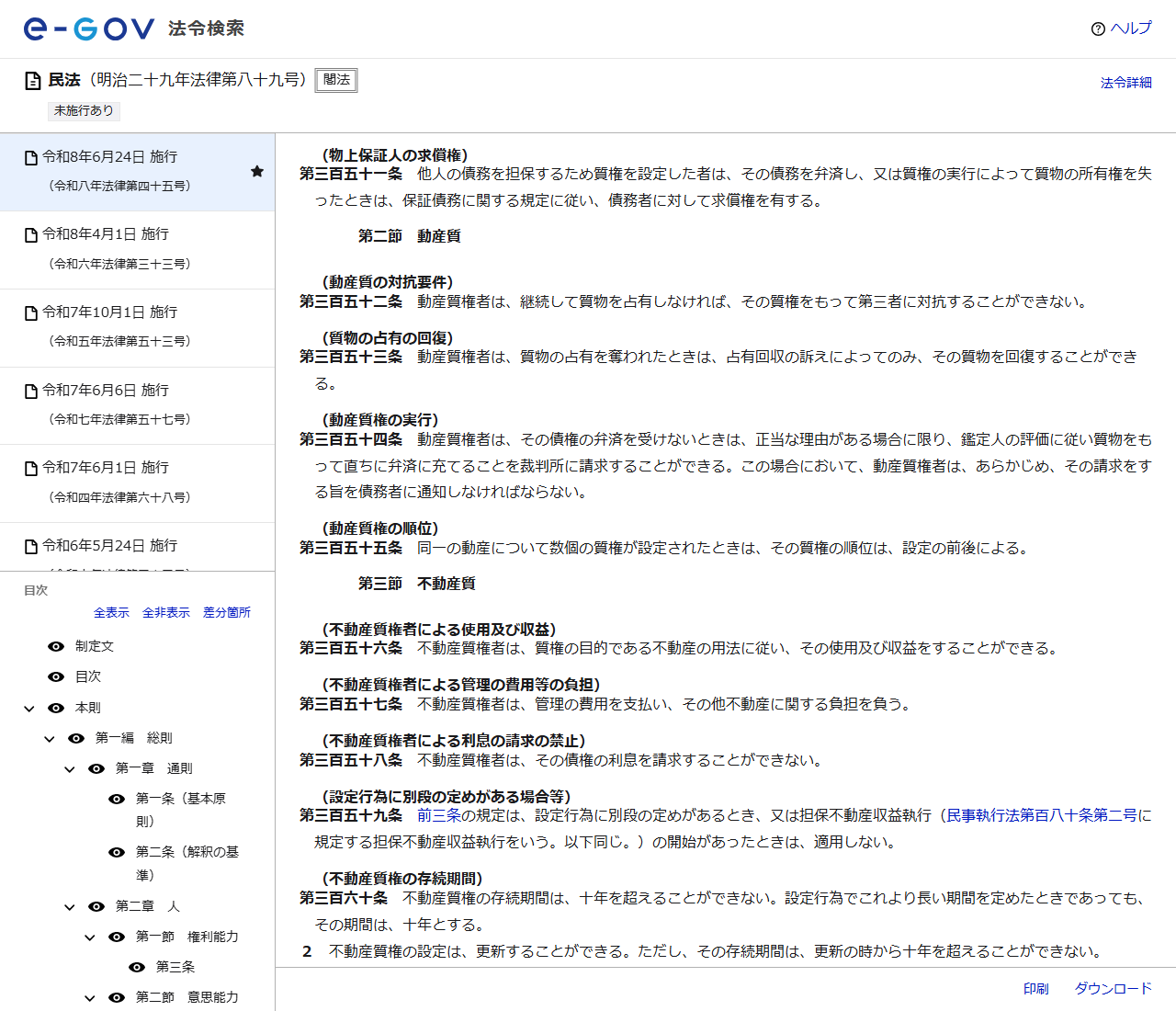Click heading 第二節 動産質
Image resolution: width=1176 pixels, height=1011 pixels.
[410, 236]
